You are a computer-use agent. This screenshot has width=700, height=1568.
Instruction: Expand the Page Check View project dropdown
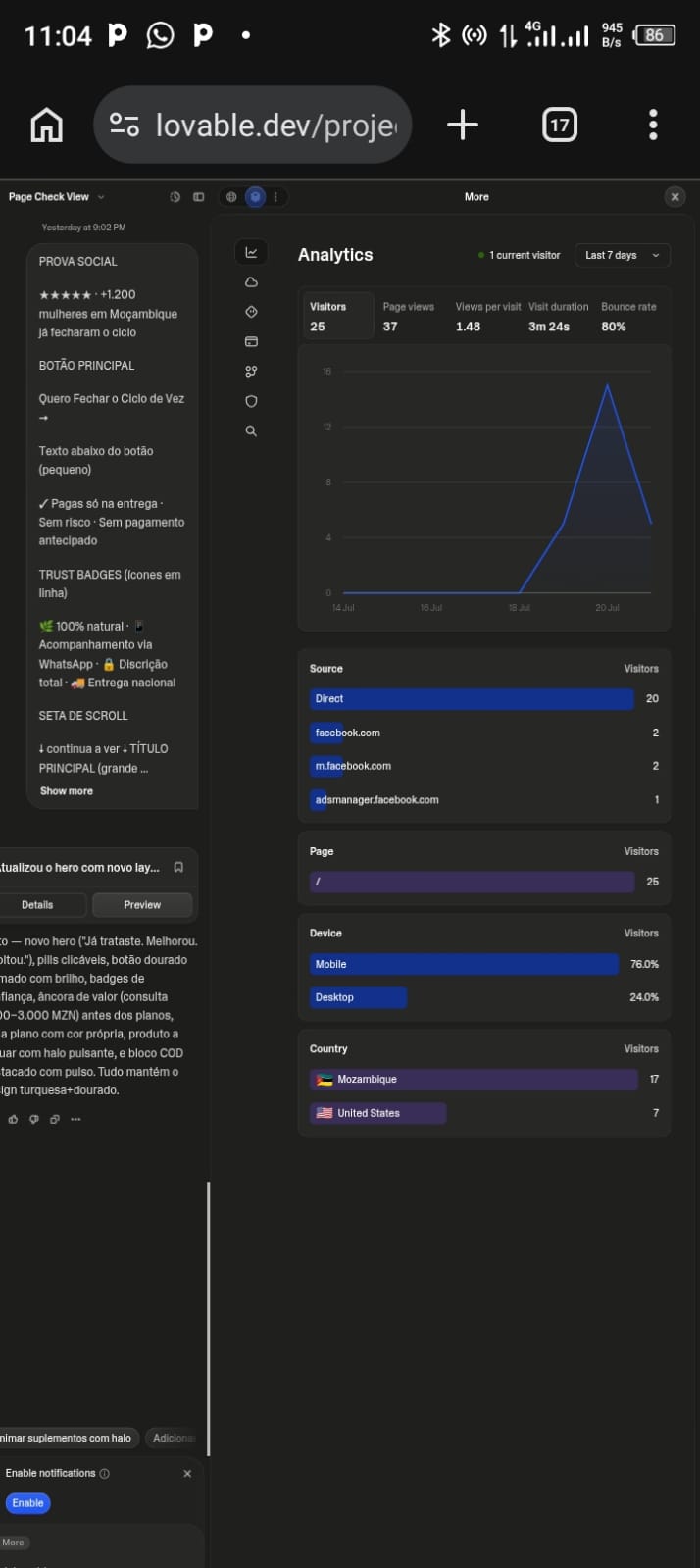(56, 197)
